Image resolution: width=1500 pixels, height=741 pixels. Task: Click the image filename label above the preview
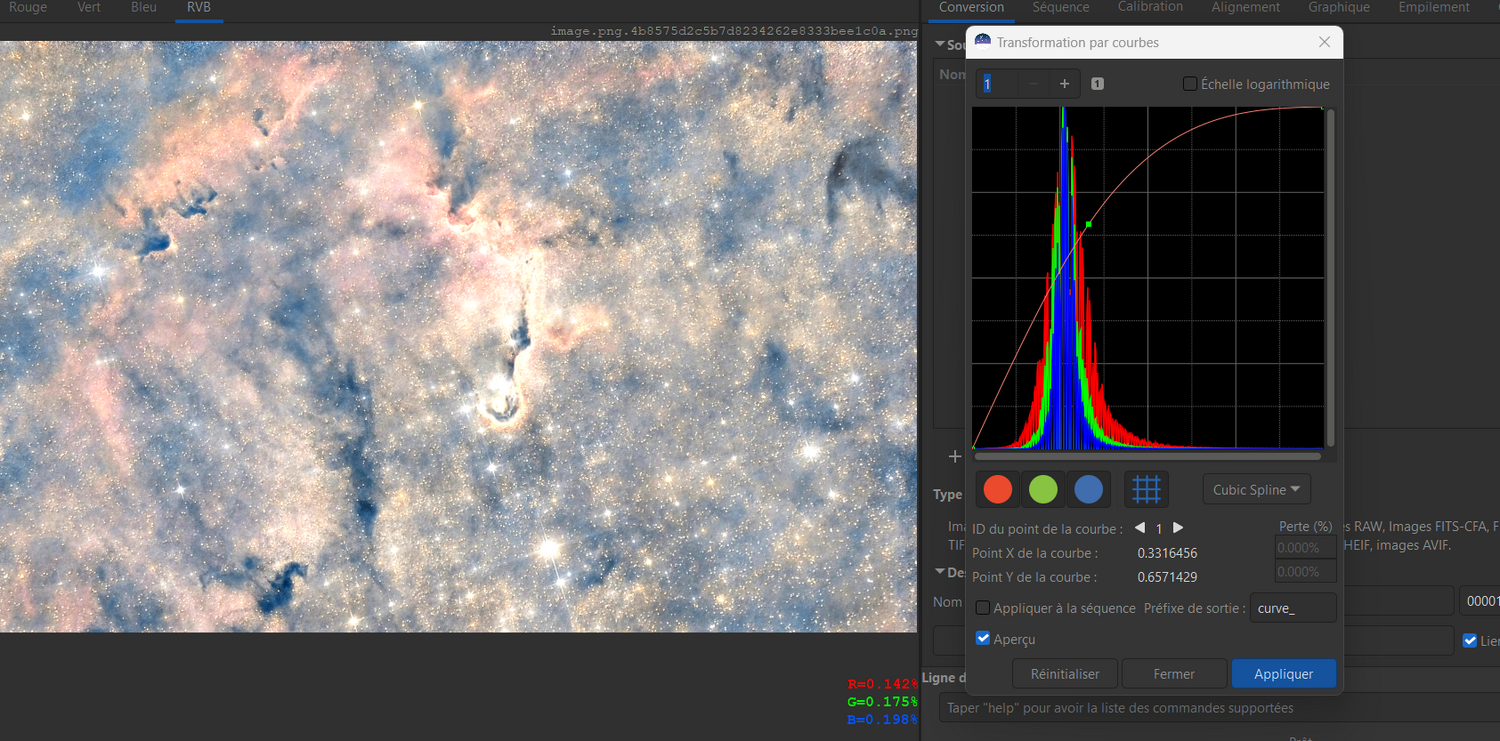734,31
